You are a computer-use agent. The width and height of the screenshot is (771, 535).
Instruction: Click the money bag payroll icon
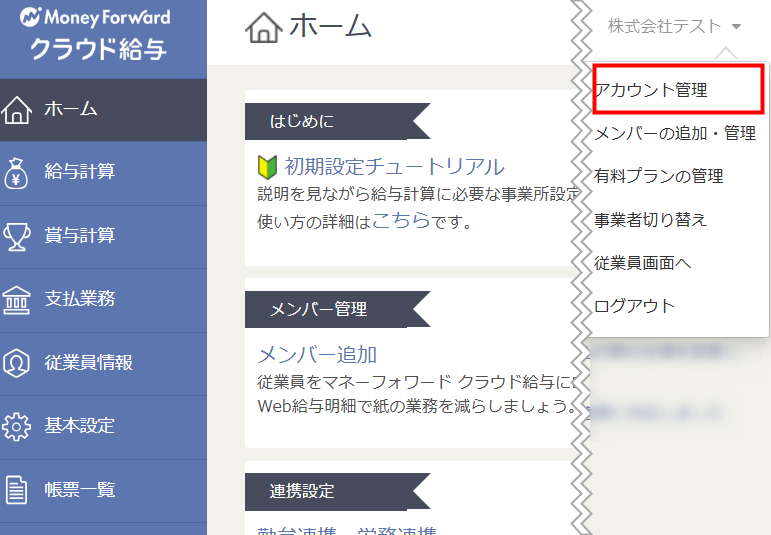[x=19, y=173]
